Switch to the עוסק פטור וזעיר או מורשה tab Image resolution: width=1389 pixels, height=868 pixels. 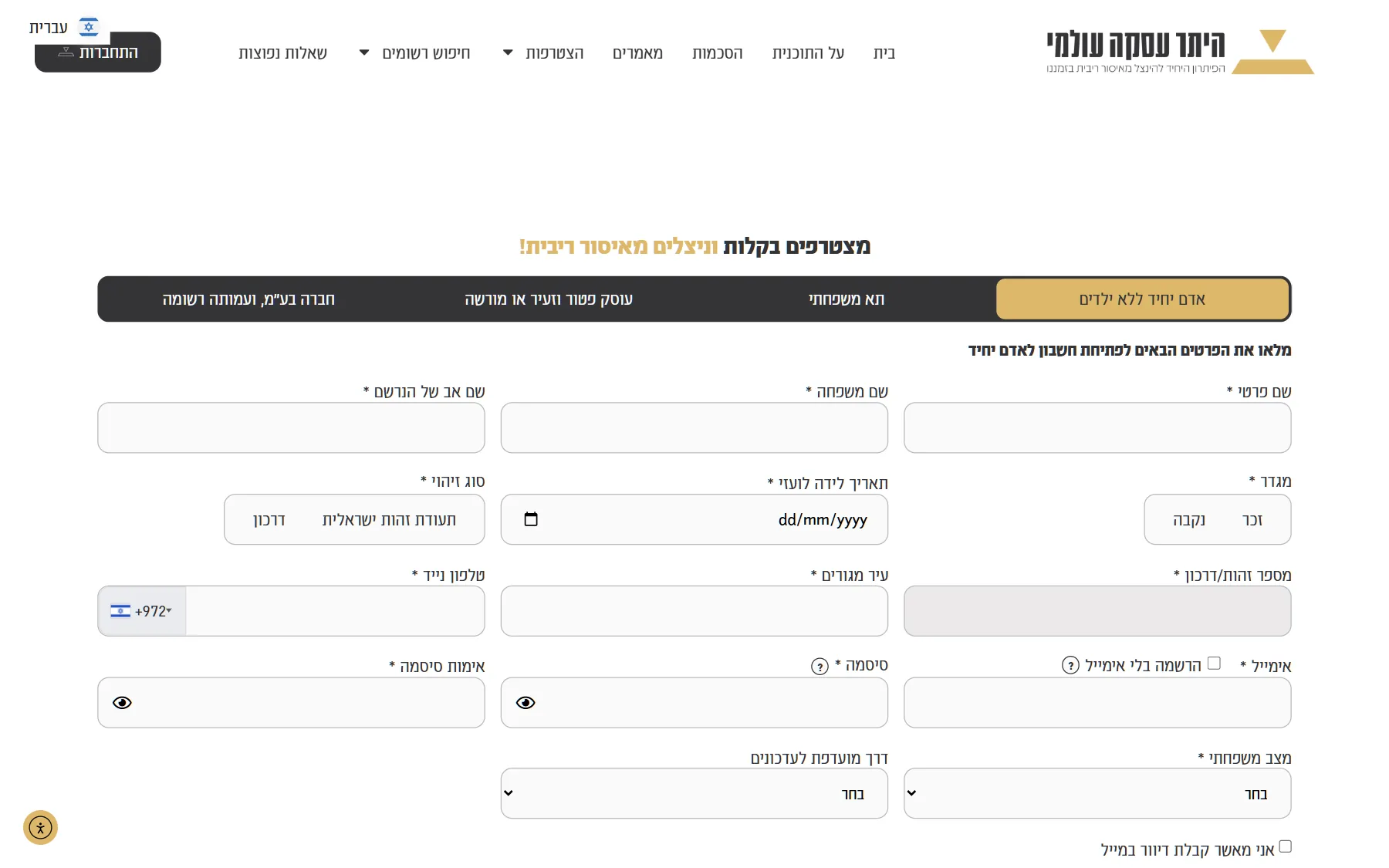coord(549,299)
